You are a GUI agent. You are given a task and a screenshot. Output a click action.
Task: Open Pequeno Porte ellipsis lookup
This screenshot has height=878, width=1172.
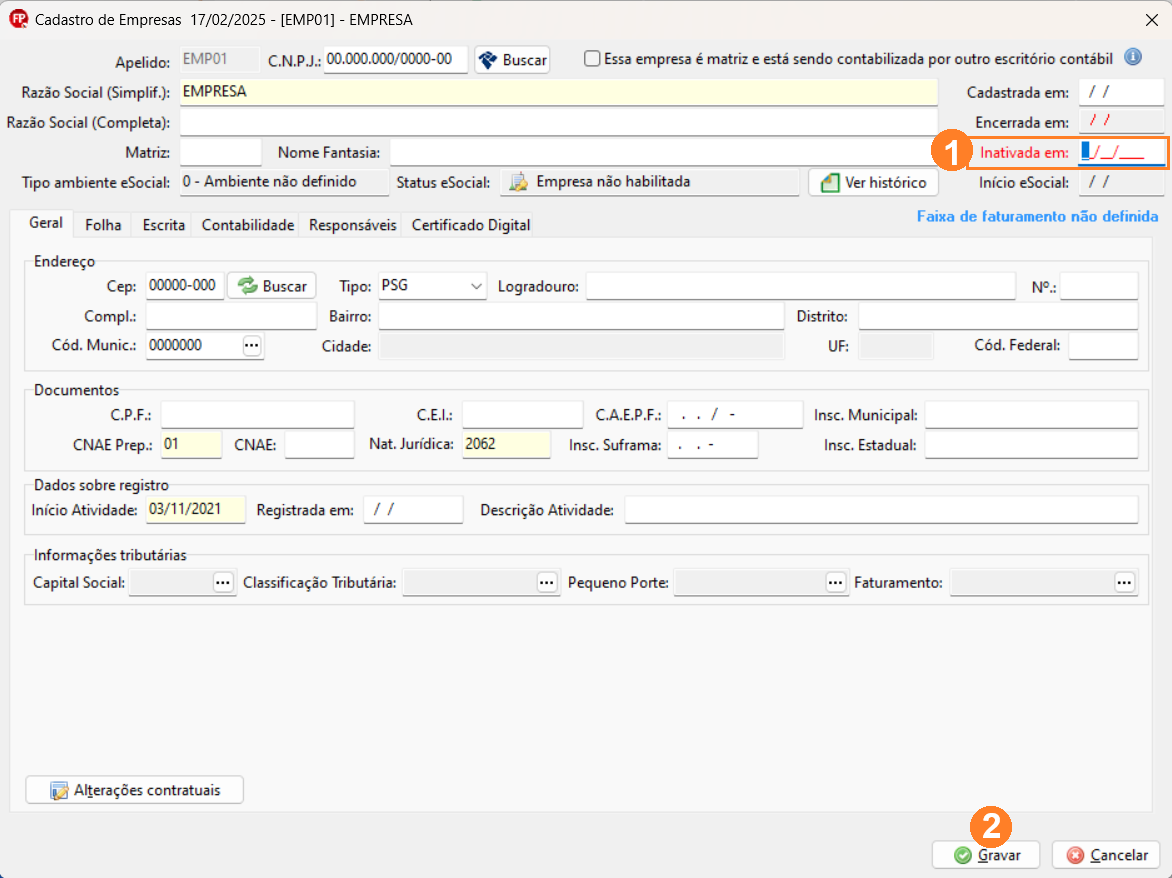tap(836, 583)
